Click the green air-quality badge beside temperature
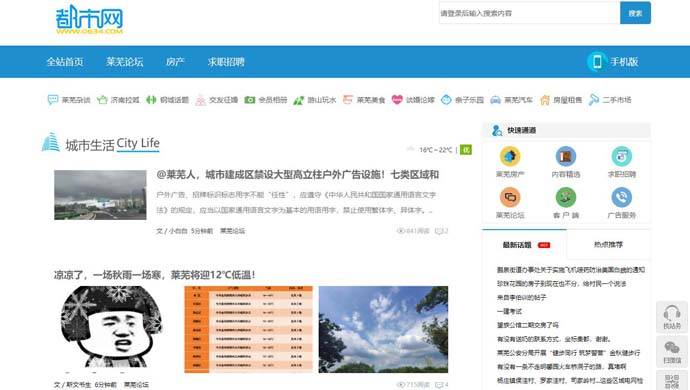The image size is (690, 390). (466, 150)
